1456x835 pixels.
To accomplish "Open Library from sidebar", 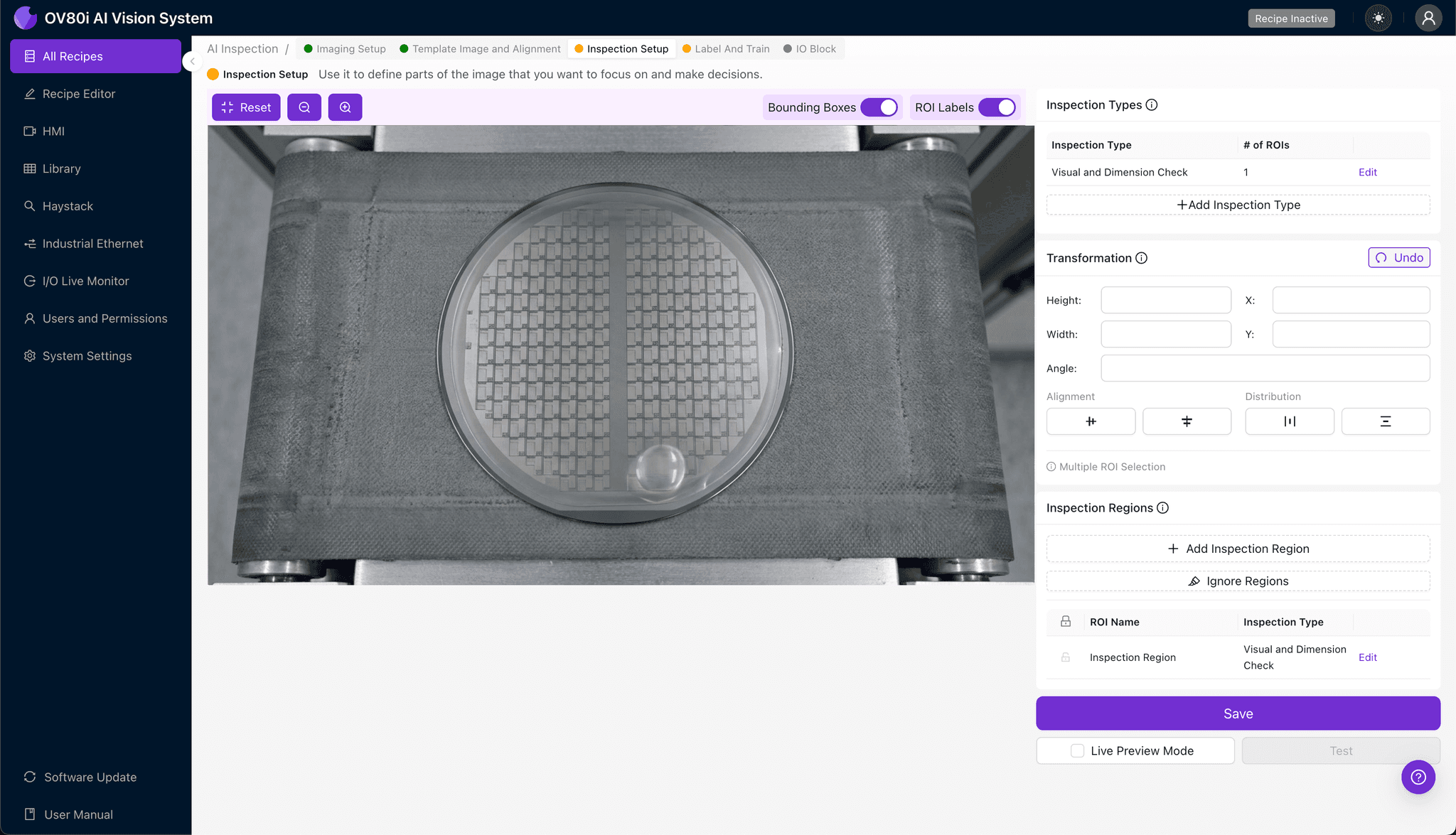I will pos(95,168).
